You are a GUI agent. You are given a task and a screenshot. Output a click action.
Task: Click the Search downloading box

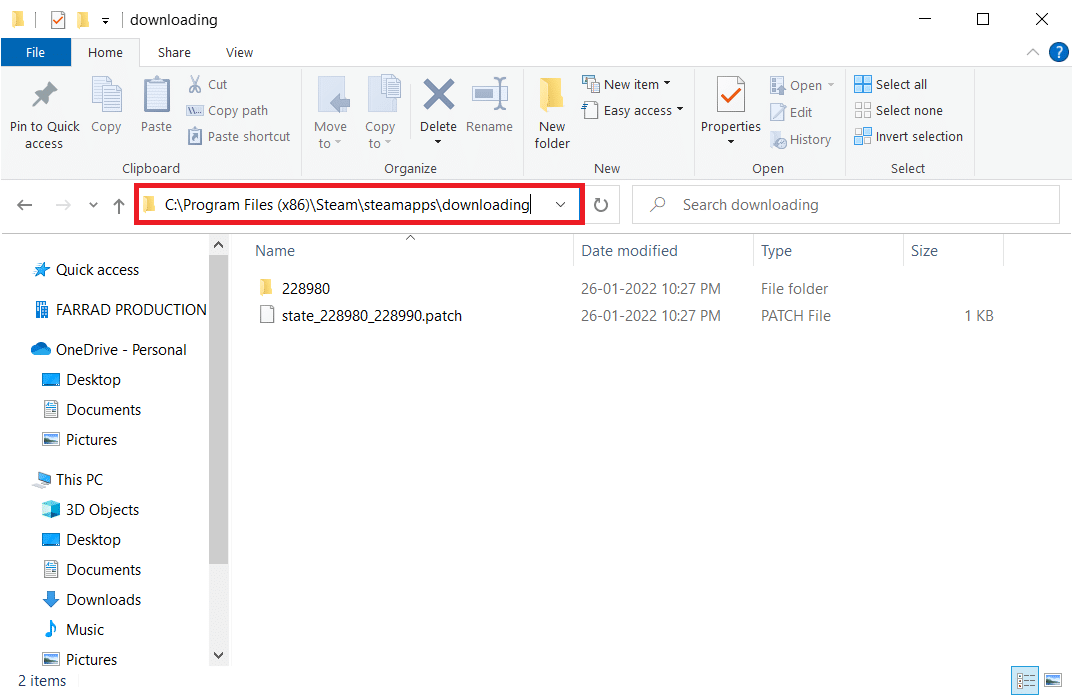coord(846,204)
